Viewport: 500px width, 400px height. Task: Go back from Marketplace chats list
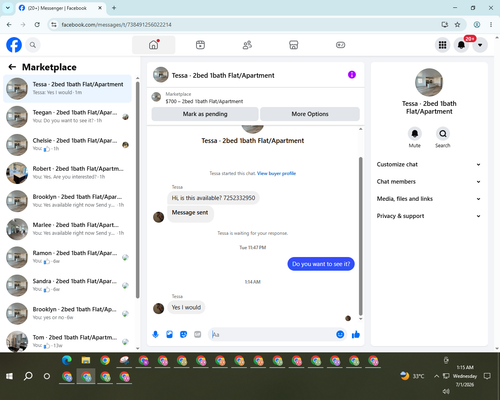tap(12, 67)
